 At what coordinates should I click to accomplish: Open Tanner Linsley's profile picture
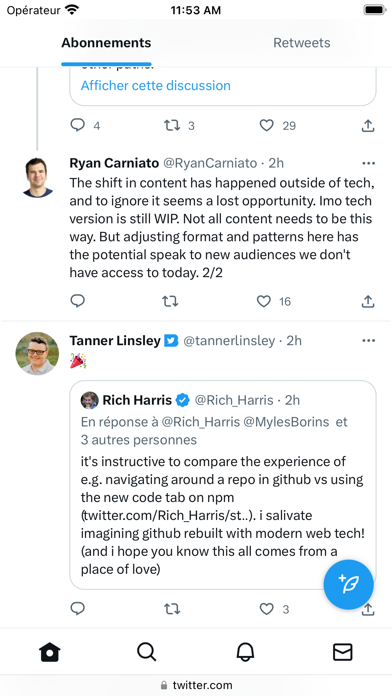37,354
